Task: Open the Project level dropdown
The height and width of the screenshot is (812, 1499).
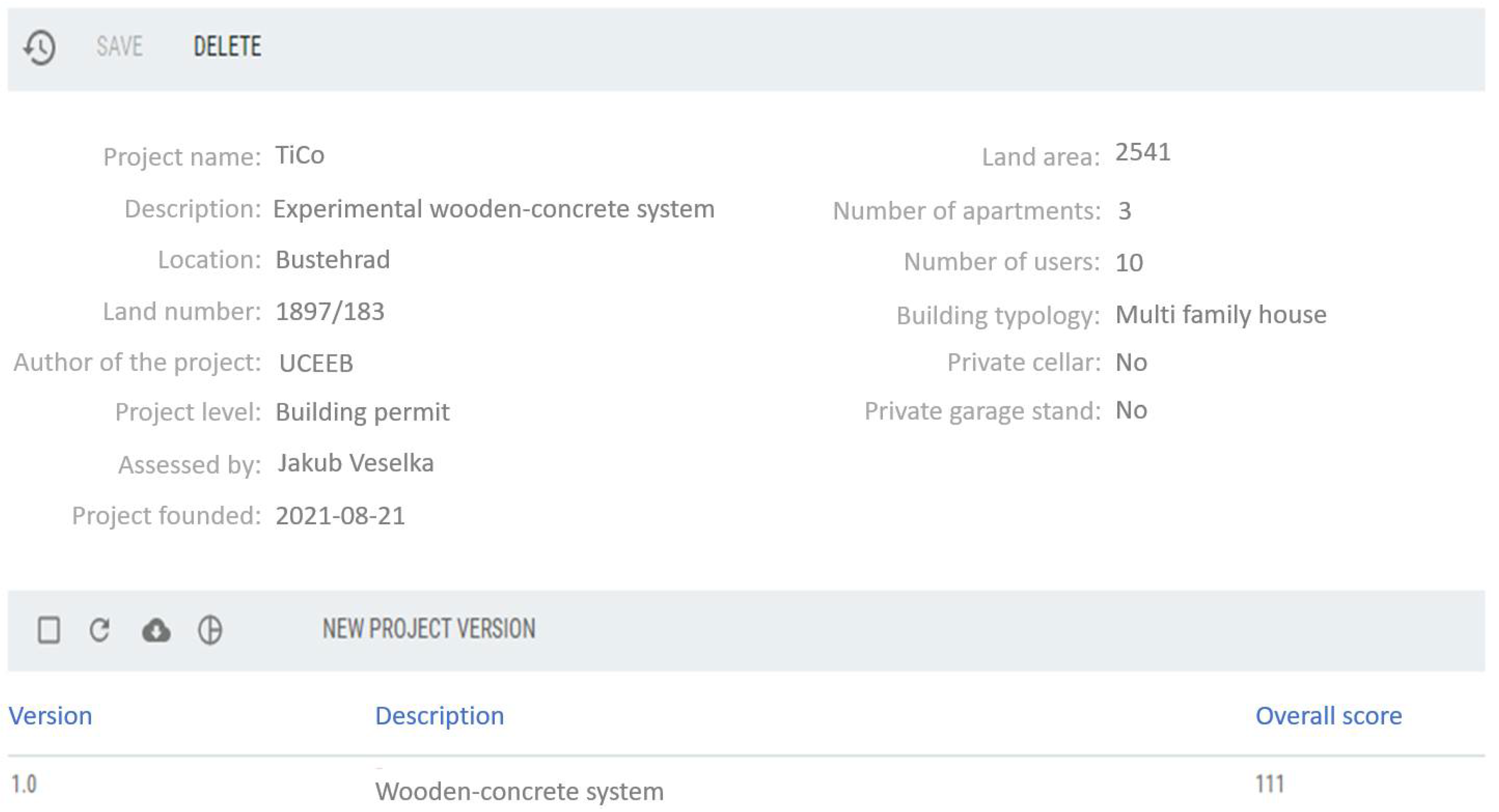Action: [x=362, y=412]
